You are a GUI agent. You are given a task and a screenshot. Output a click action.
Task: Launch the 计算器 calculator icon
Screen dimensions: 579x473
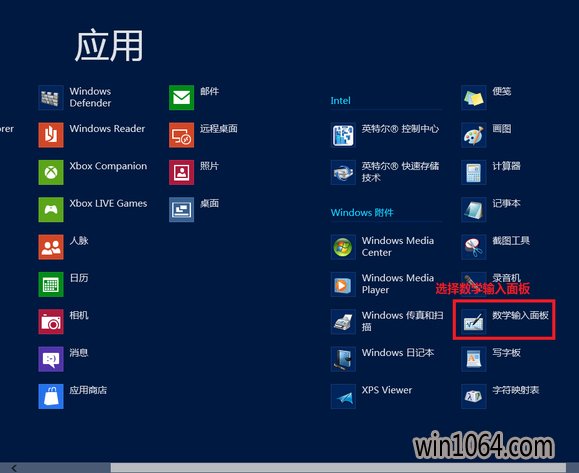click(474, 172)
